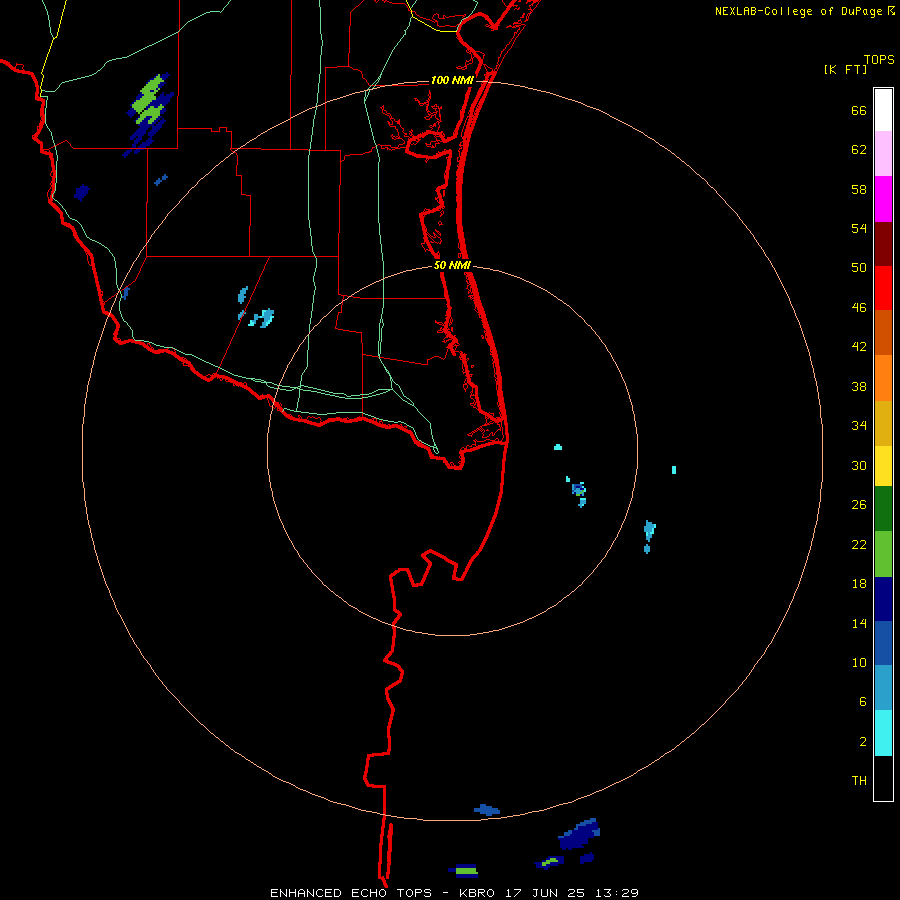Click the '42' legend value
This screenshot has height=900, width=900.
[x=859, y=347]
